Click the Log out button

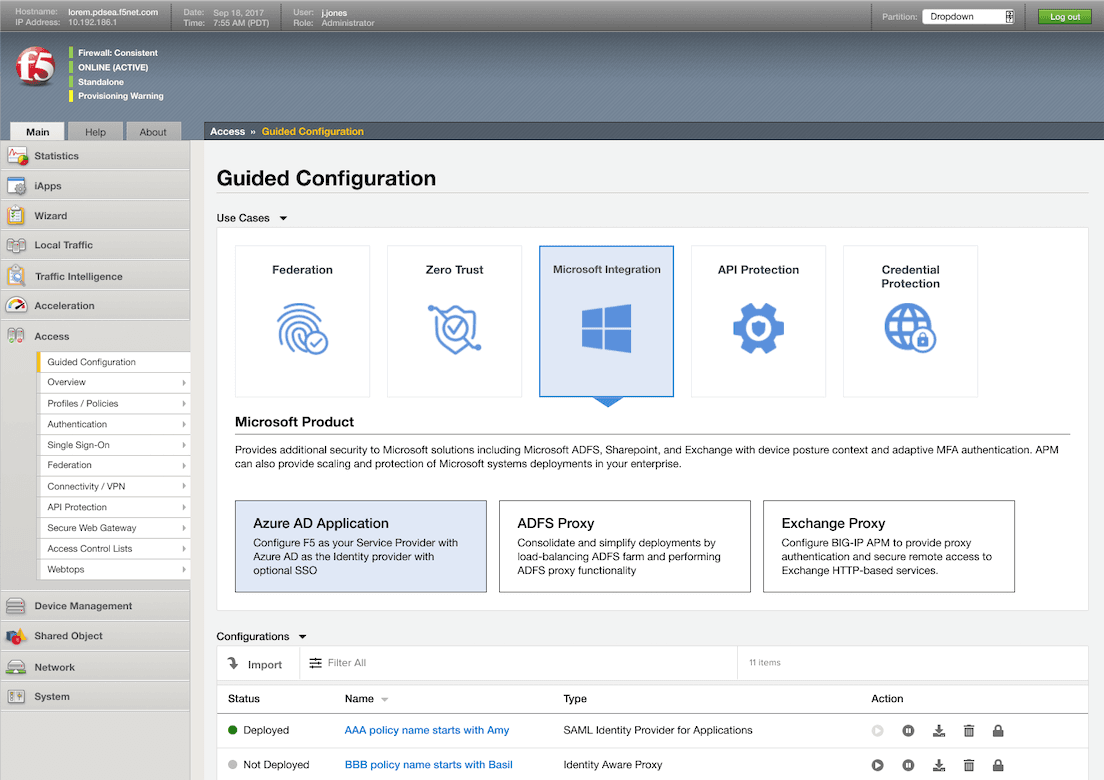[1065, 17]
